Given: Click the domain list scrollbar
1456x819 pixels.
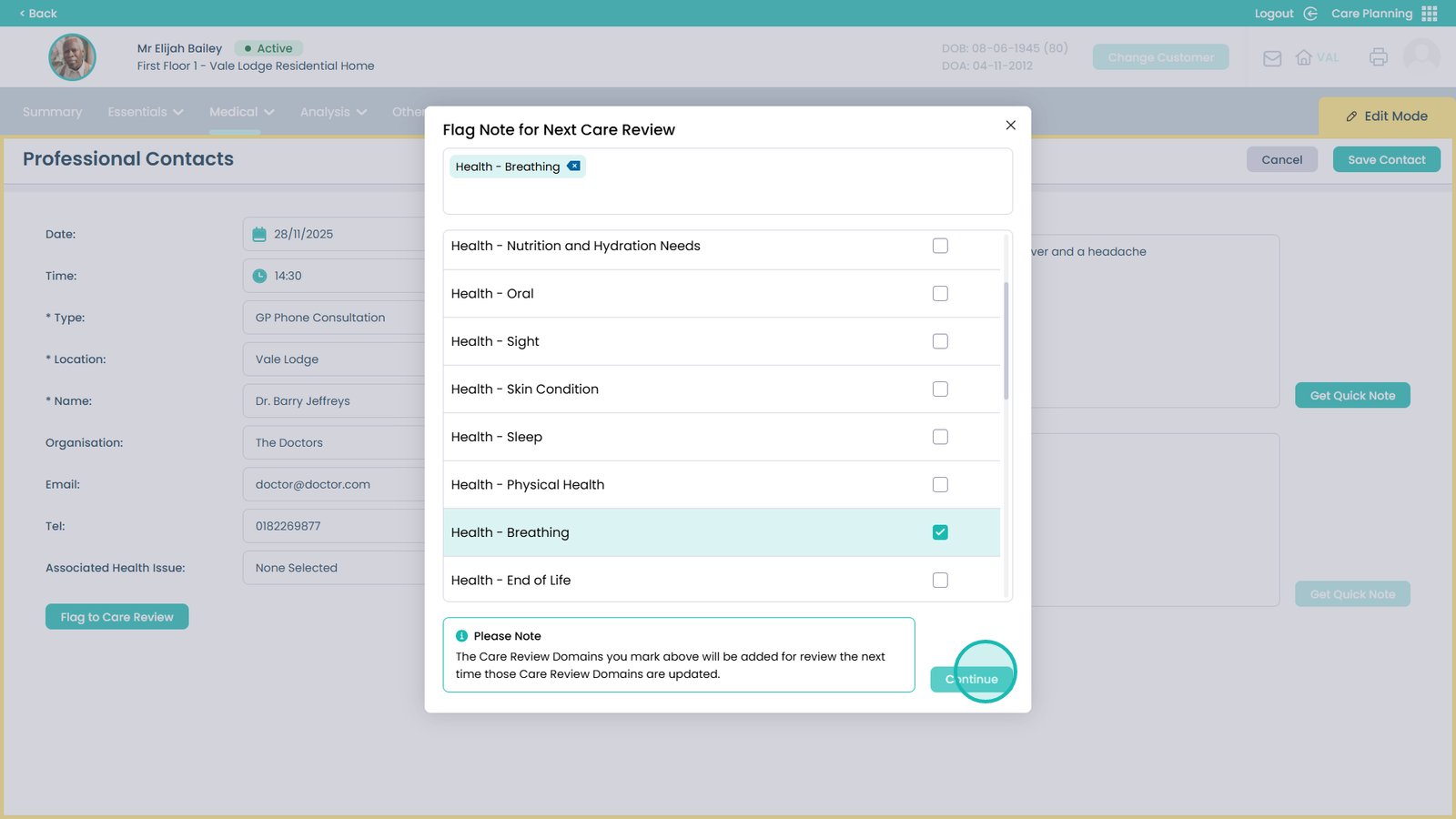Looking at the screenshot, I should [x=1006, y=341].
